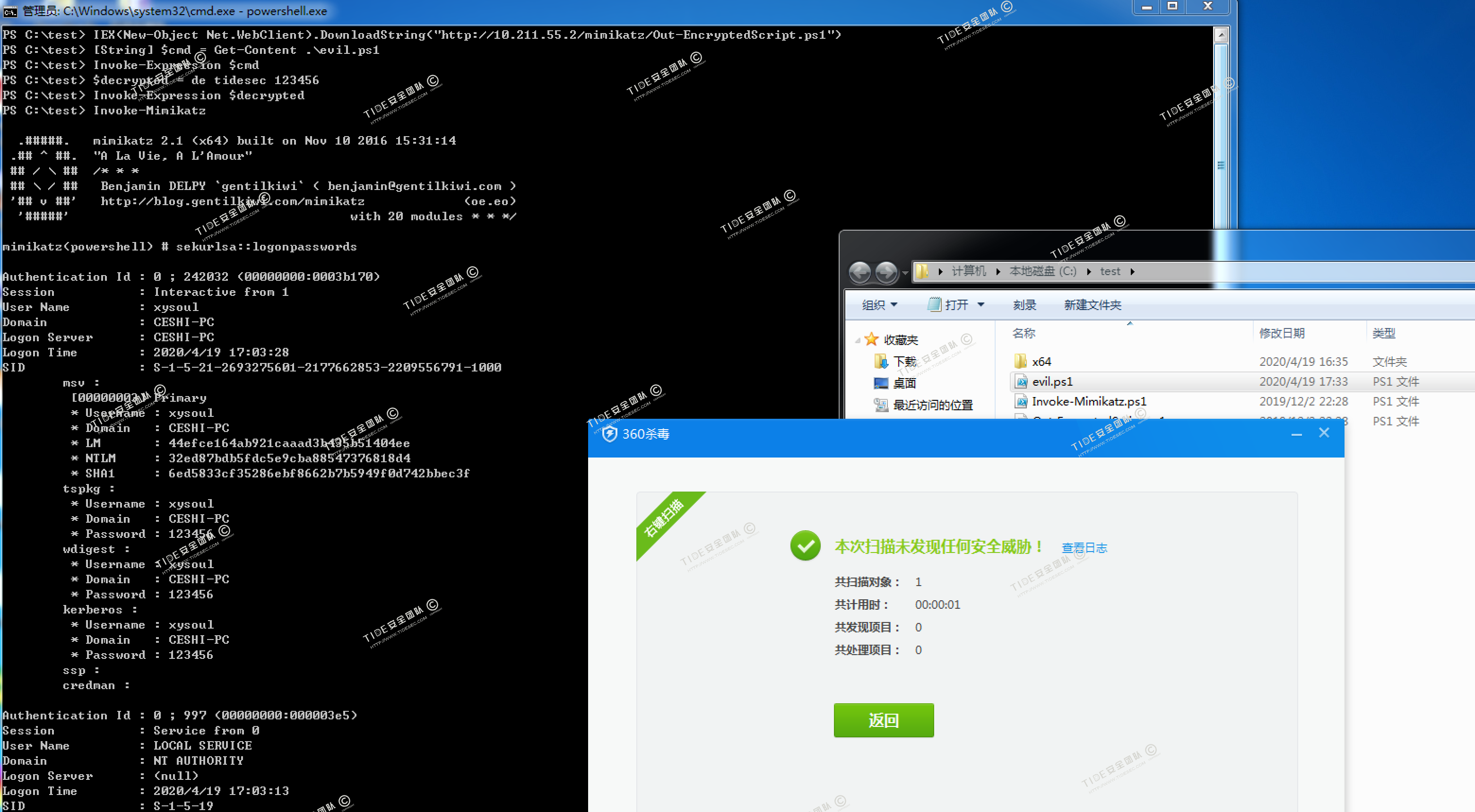
Task: Open the 下载 favorites folder
Action: click(905, 361)
